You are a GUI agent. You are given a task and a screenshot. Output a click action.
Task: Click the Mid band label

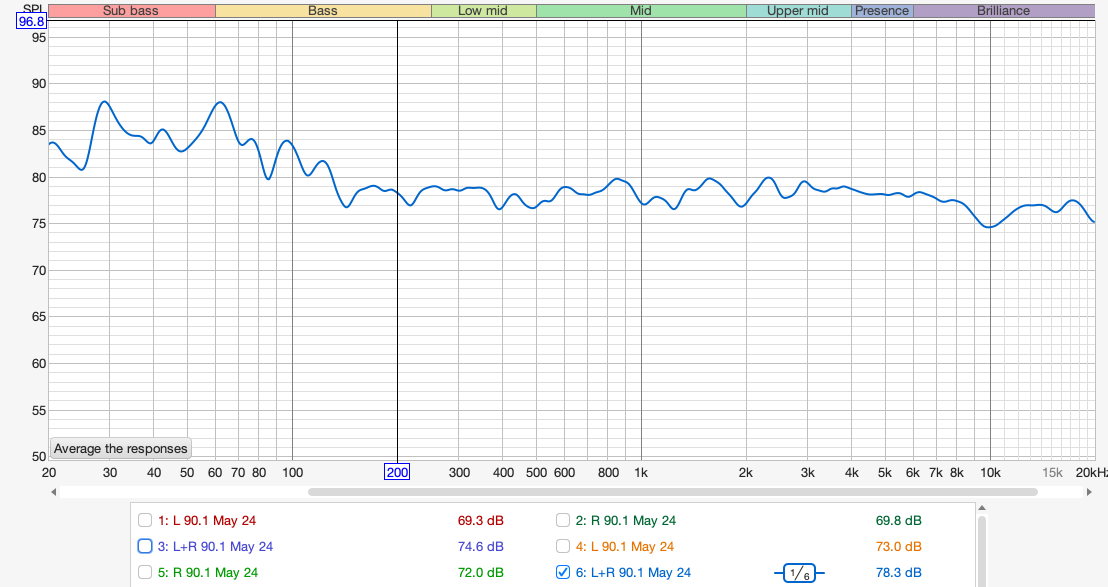pyautogui.click(x=641, y=11)
